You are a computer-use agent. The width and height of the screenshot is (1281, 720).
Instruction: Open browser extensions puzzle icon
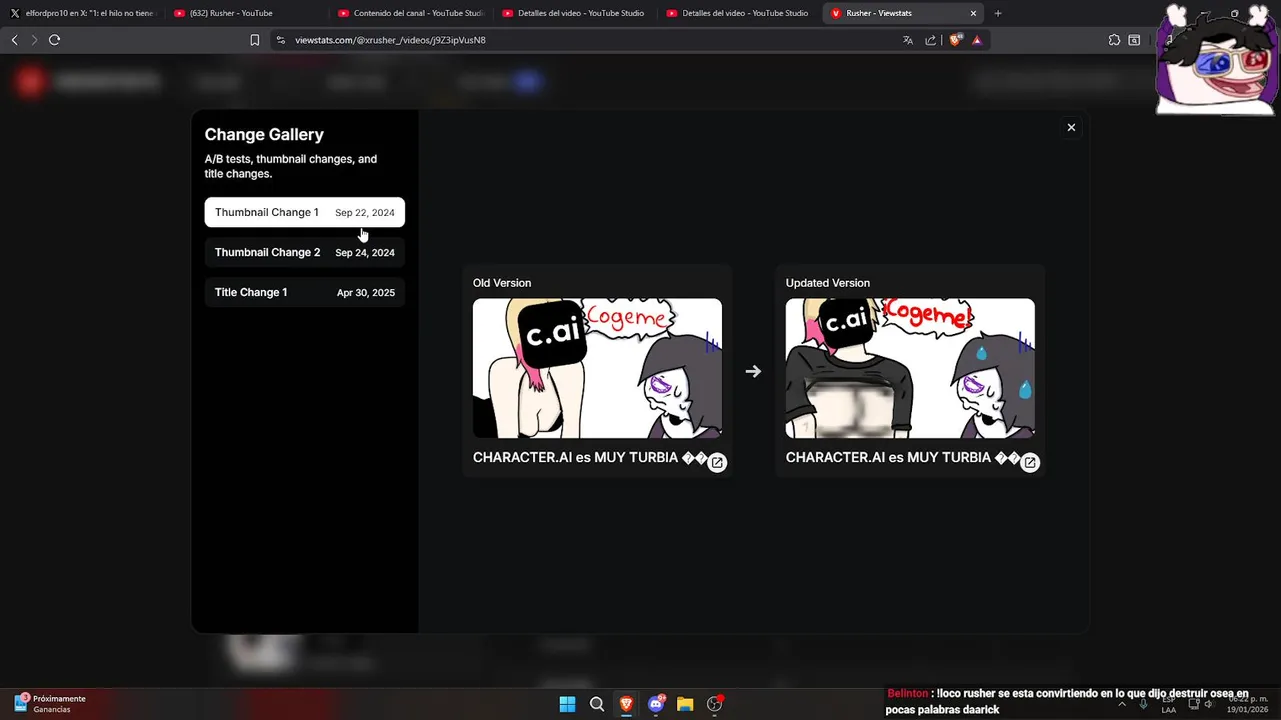[x=1114, y=40]
